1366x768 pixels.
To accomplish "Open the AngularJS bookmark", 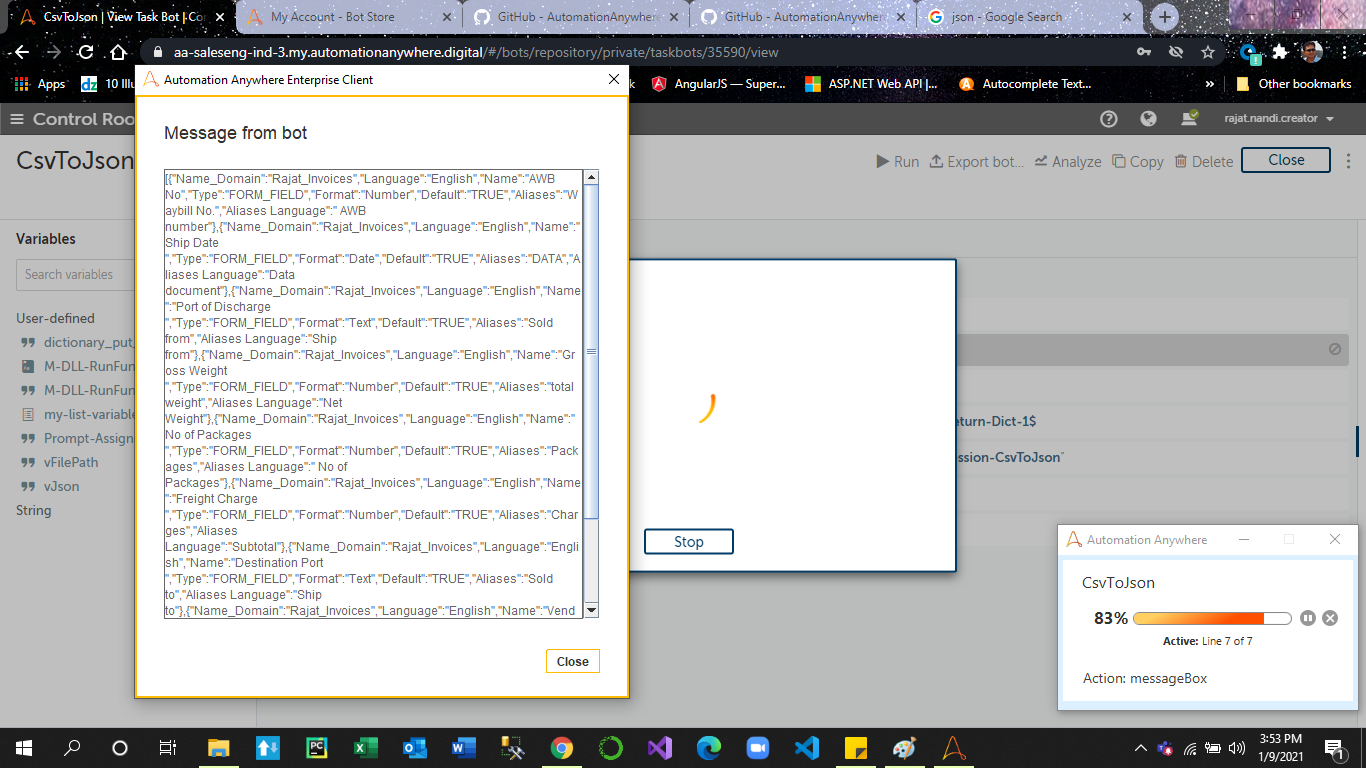I will pyautogui.click(x=719, y=84).
